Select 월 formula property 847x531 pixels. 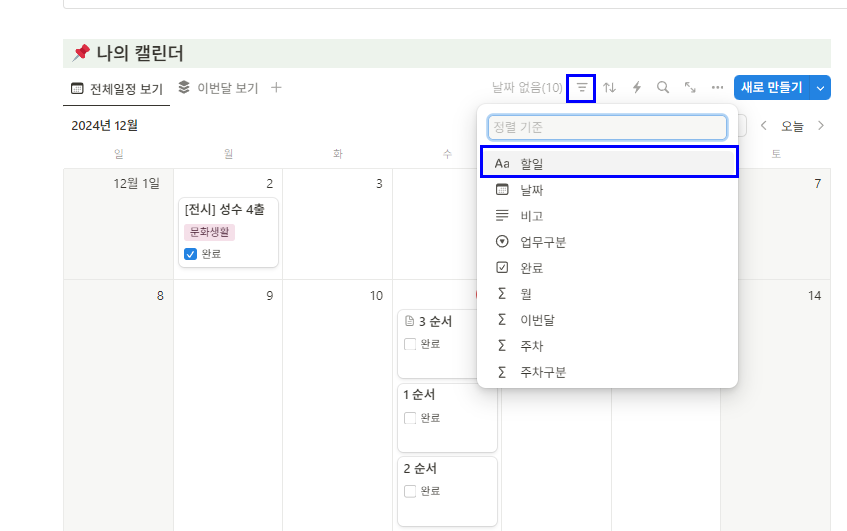(x=608, y=293)
